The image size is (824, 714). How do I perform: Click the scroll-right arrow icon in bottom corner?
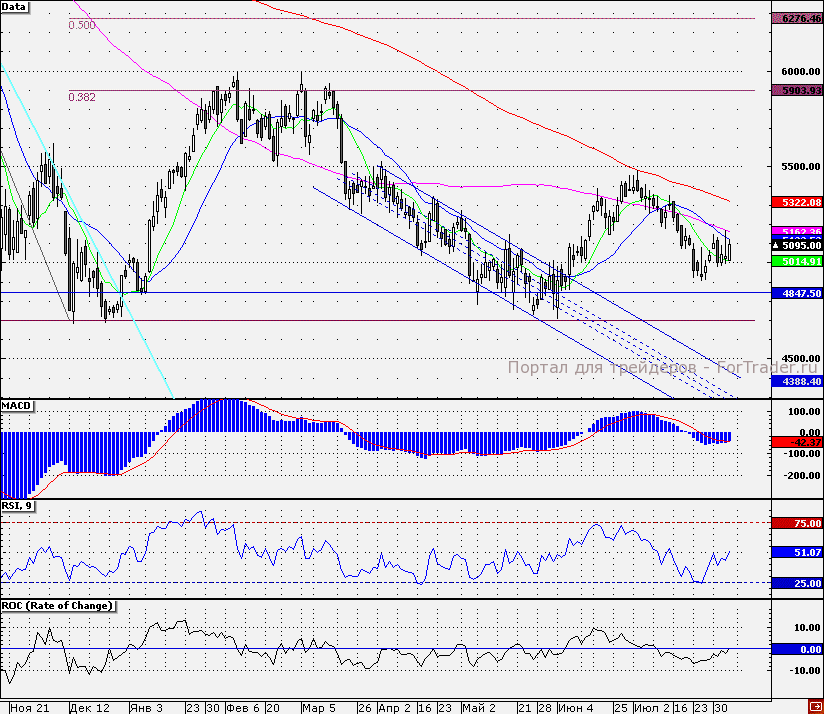(x=815, y=707)
